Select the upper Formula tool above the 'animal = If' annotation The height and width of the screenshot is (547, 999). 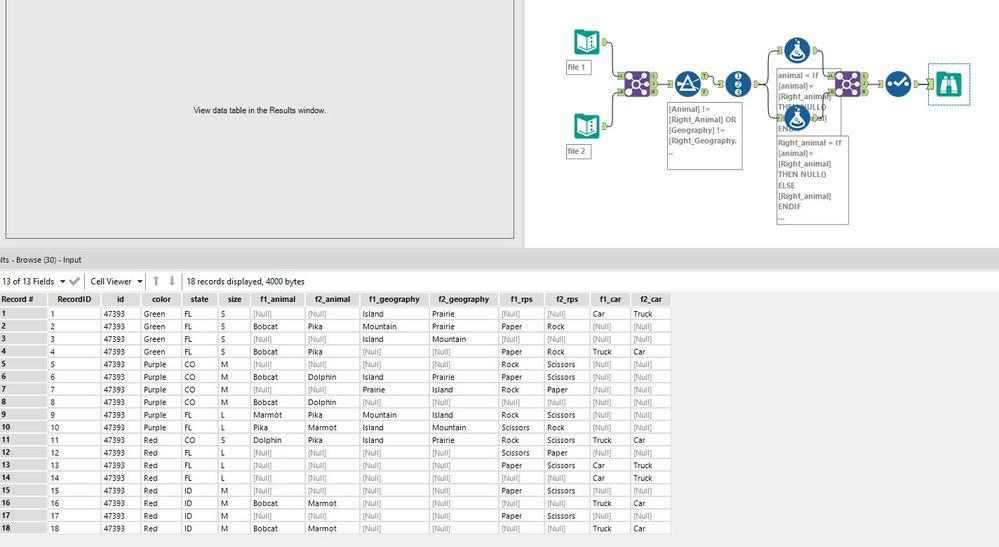point(797,50)
